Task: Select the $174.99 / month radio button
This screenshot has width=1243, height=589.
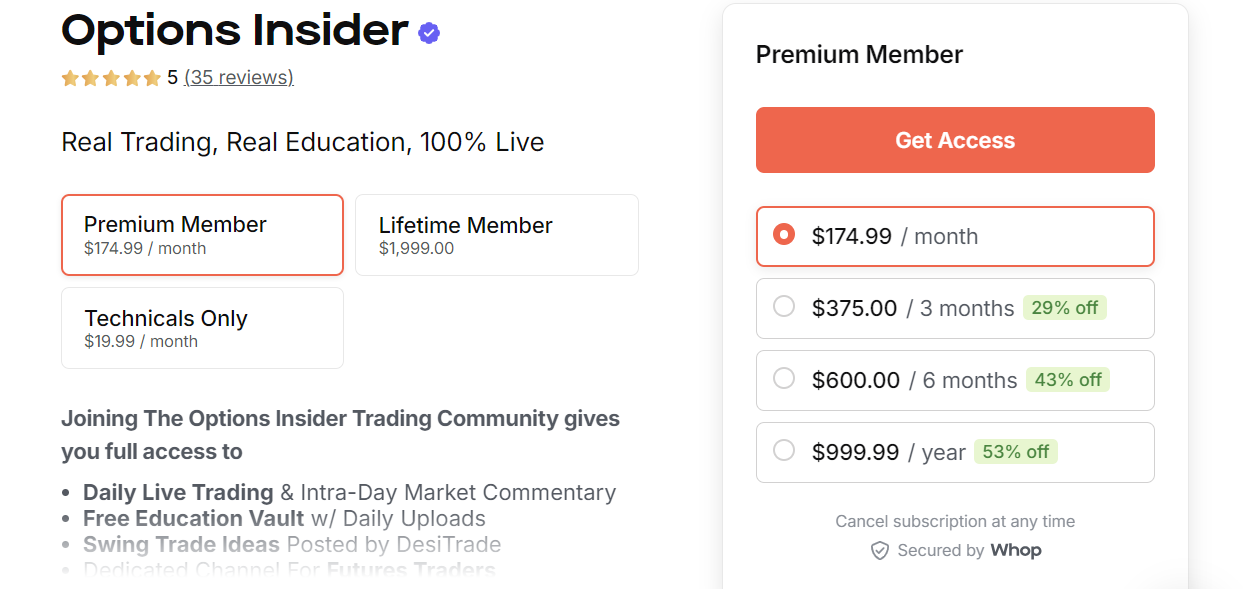Action: [x=784, y=235]
